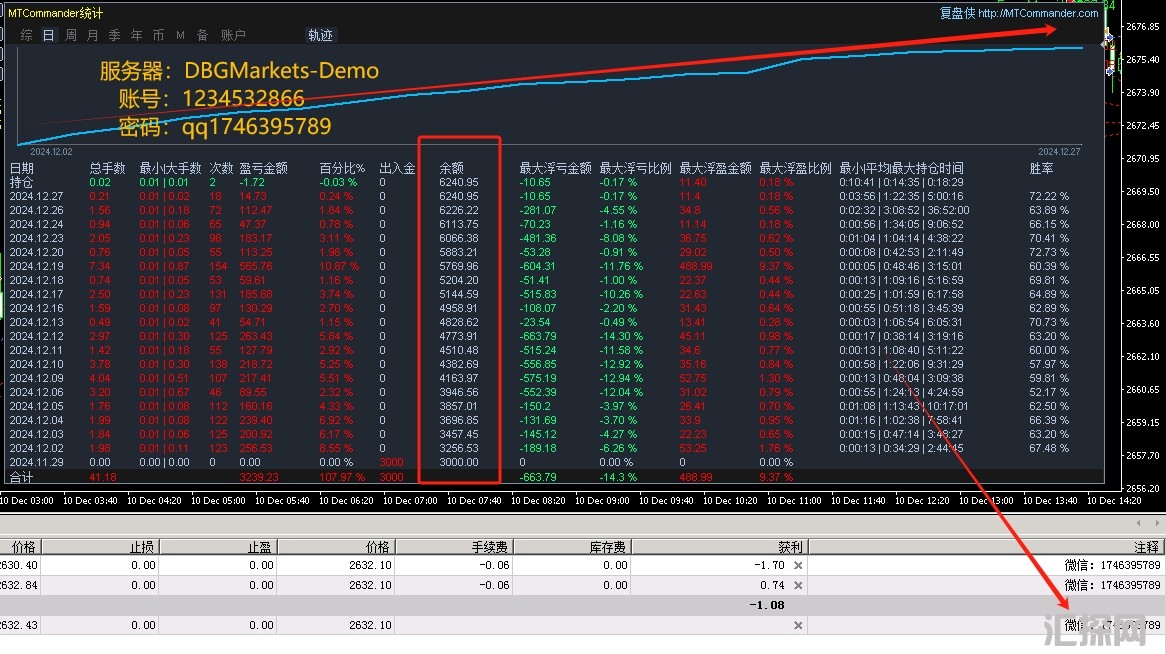Open the 周 weekly statistics tab

coord(71,35)
